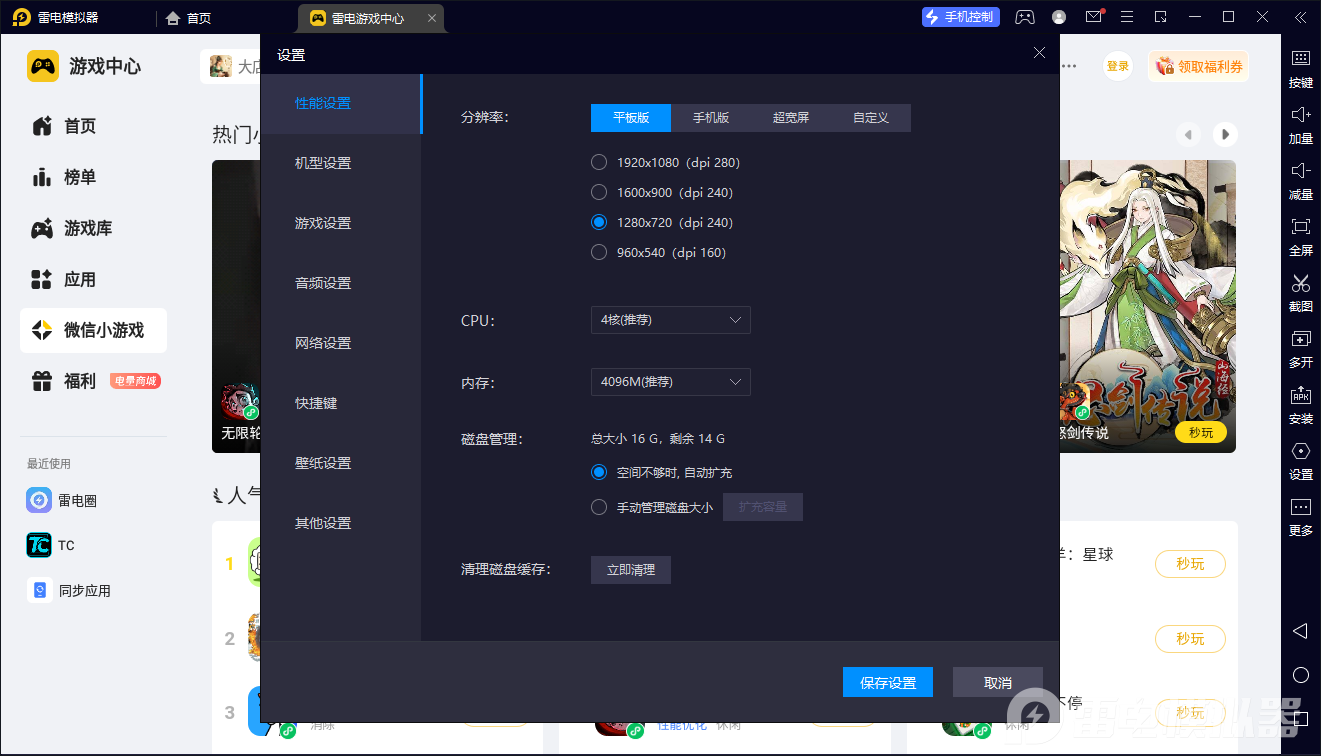Click the 安装 APK install icon
The height and width of the screenshot is (756, 1321).
coord(1300,395)
